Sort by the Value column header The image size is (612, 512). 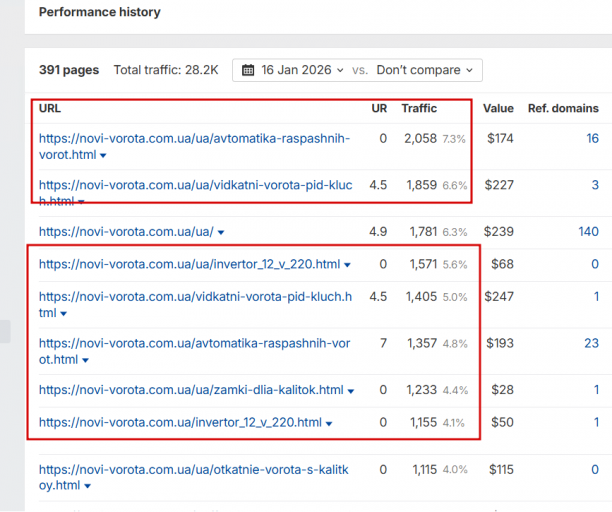(498, 108)
